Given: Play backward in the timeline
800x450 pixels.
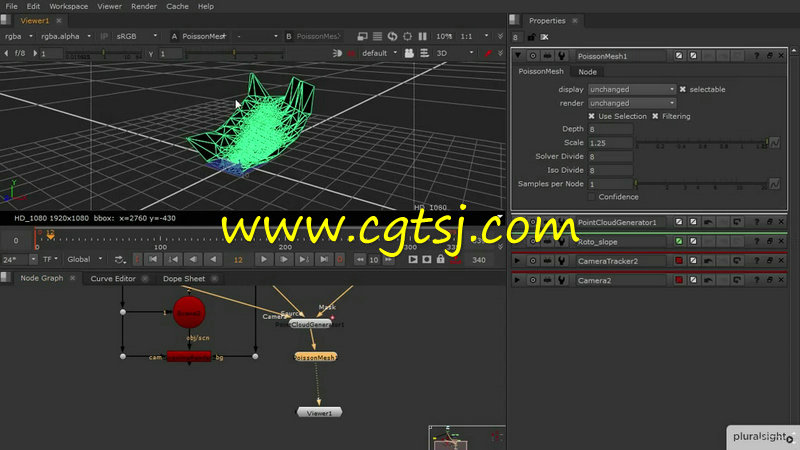Looking at the screenshot, I should [213, 260].
